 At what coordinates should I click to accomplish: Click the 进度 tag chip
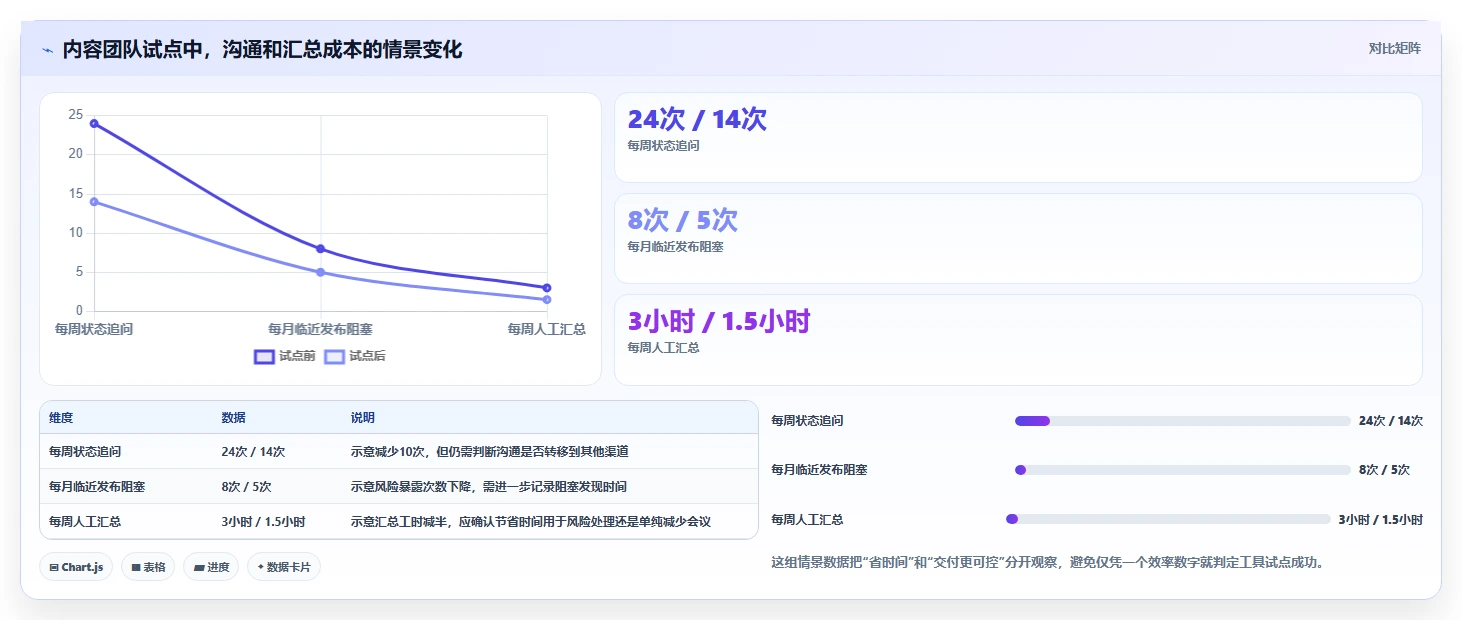tap(211, 567)
